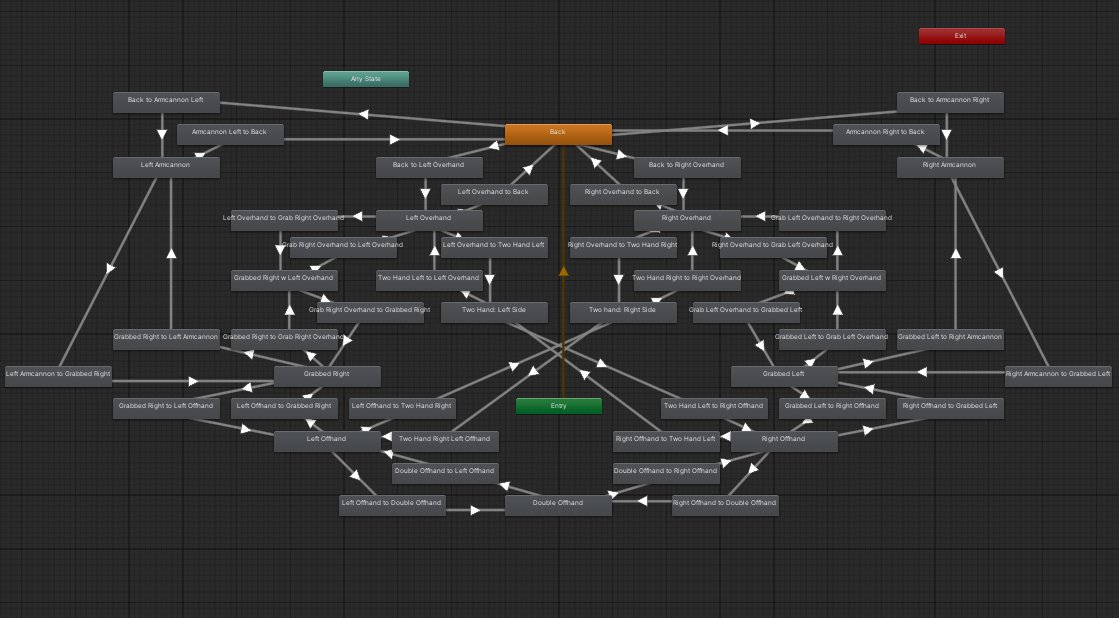Image resolution: width=1119 pixels, height=618 pixels.
Task: Select the Left Armcannon state node
Action: pos(166,166)
